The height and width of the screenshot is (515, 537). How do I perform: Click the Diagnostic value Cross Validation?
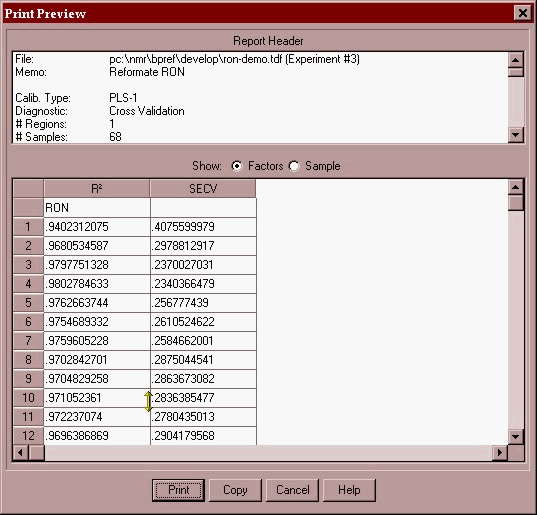click(147, 111)
